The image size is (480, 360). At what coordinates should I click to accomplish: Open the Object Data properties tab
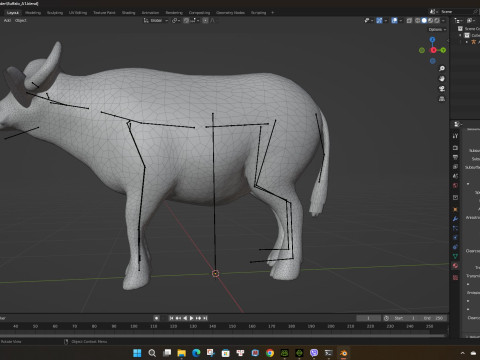point(455,256)
